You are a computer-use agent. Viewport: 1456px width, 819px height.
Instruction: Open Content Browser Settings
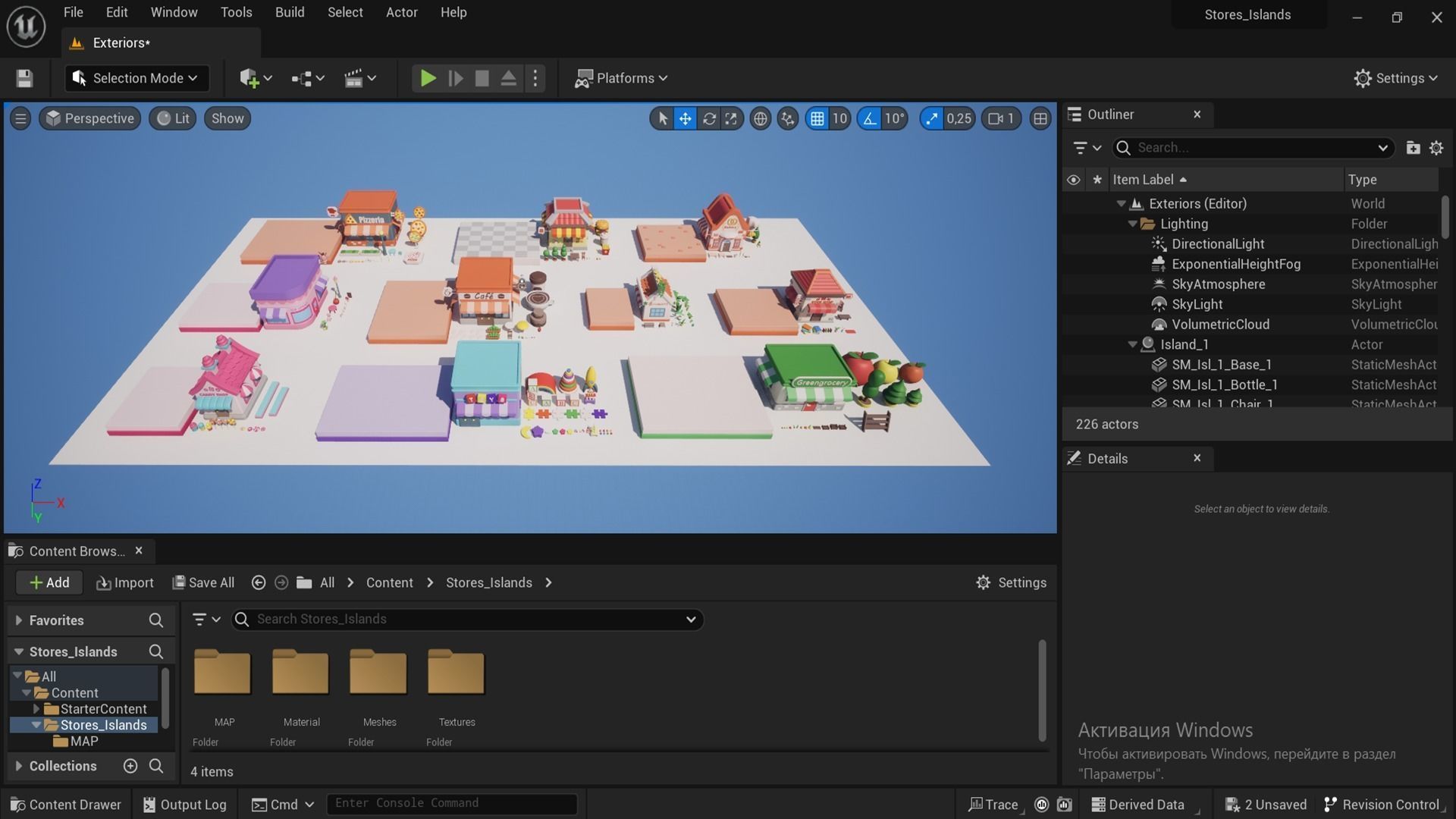1011,582
